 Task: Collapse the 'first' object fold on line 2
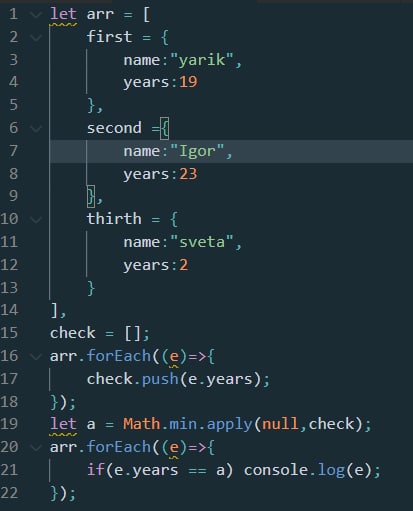(x=35, y=37)
